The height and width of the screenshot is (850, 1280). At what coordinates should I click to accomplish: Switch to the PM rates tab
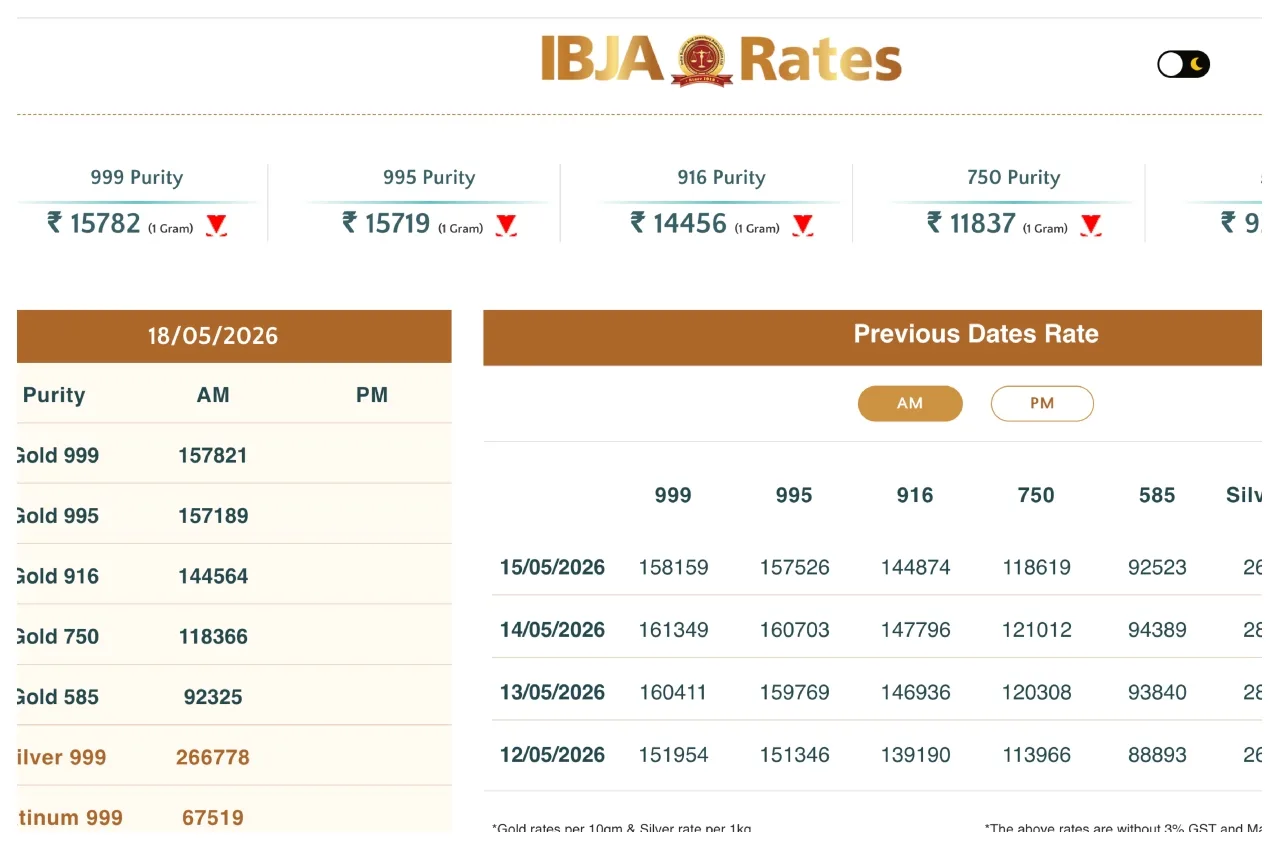click(1042, 404)
